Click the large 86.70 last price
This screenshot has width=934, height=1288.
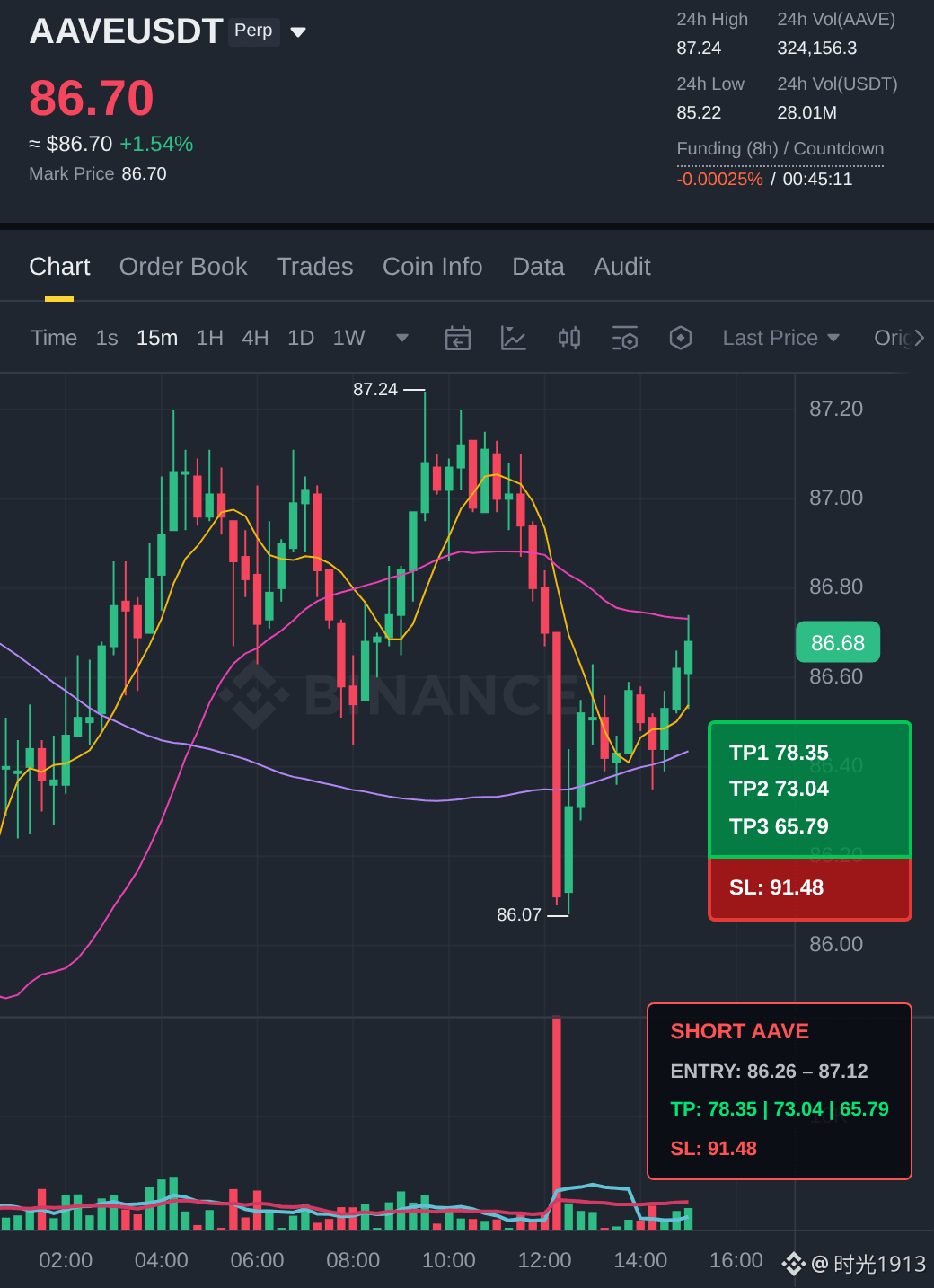(x=92, y=98)
